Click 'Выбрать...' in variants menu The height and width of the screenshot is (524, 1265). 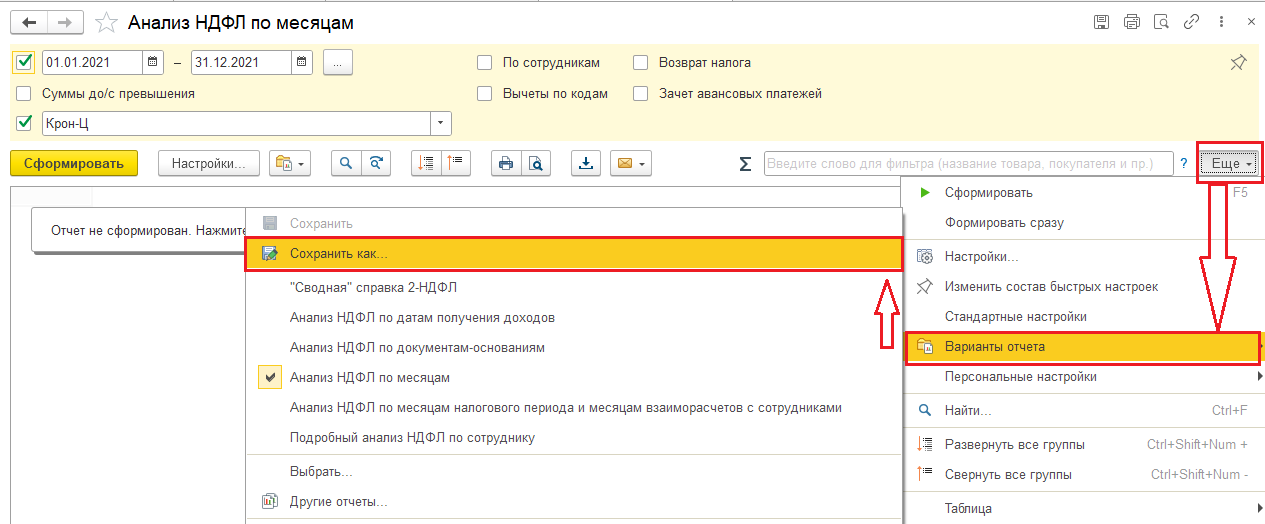tap(573, 471)
